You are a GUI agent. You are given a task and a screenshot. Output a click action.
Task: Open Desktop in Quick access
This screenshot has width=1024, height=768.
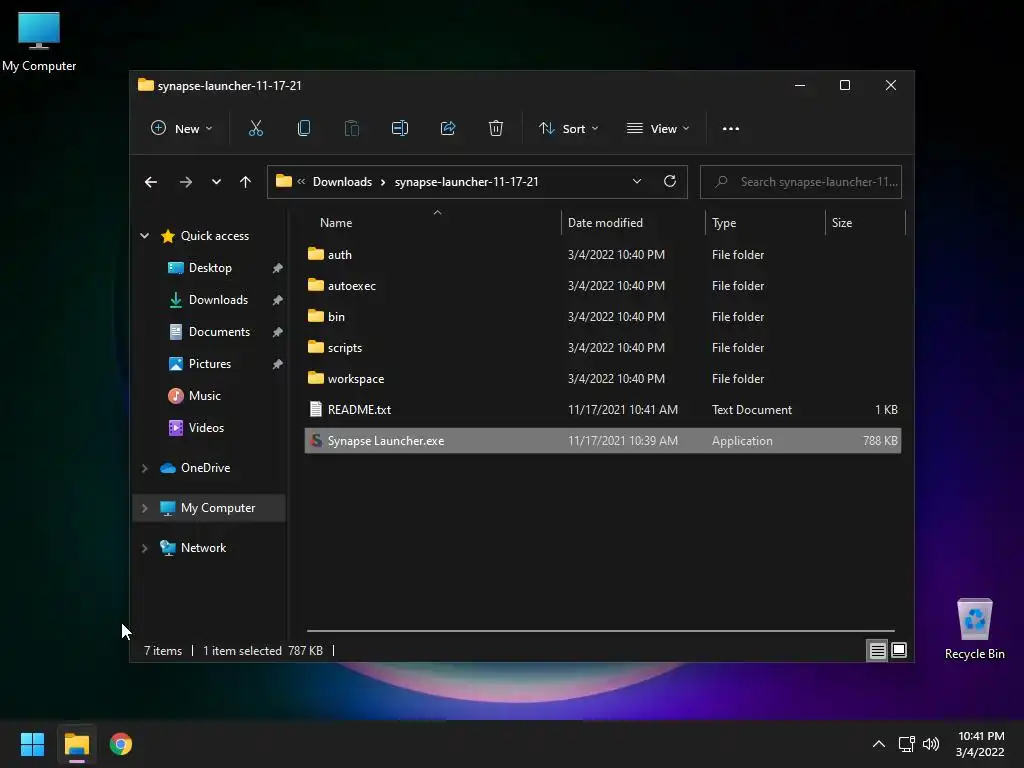[210, 268]
